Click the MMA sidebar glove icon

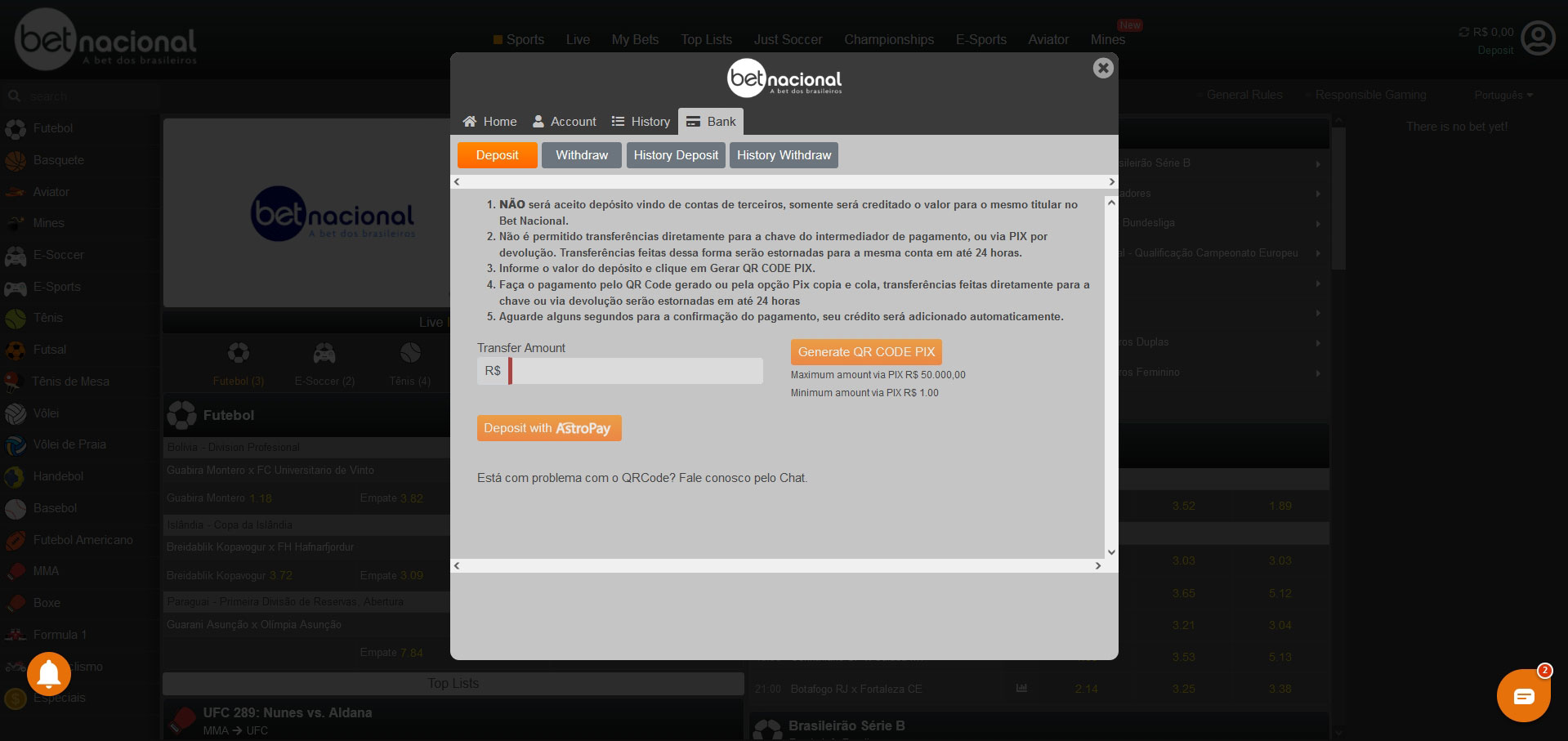point(16,572)
